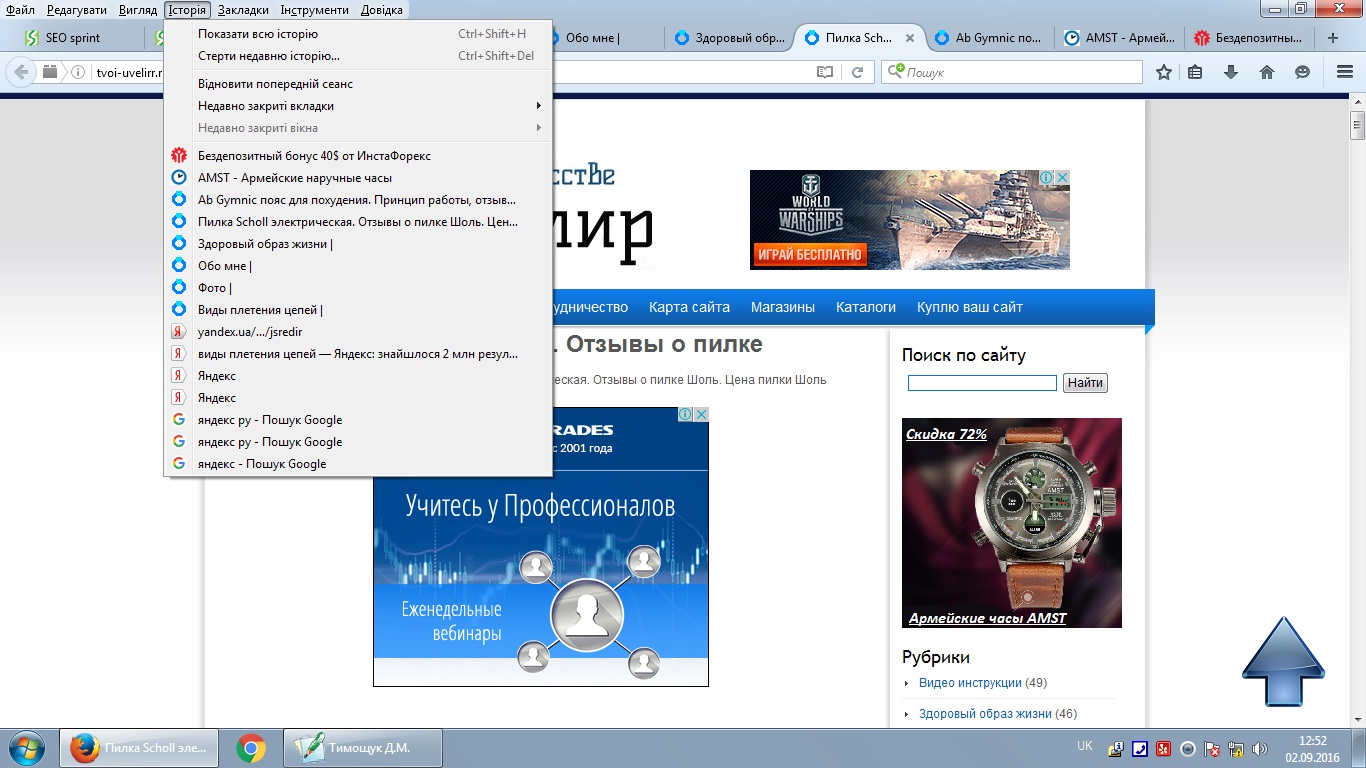Open history entry Фото |
Image resolution: width=1366 pixels, height=768 pixels.
click(x=358, y=288)
